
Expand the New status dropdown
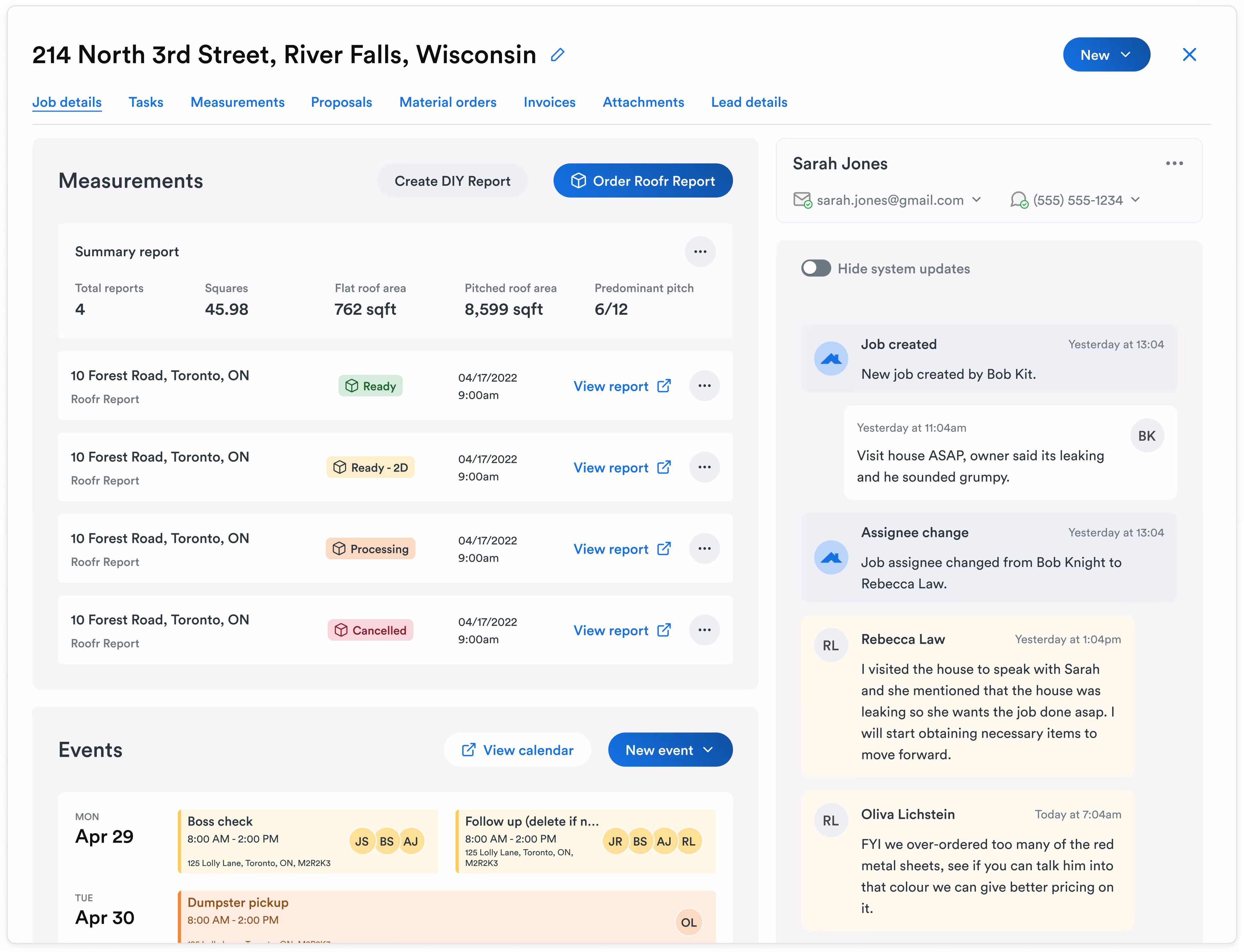[x=1106, y=55]
